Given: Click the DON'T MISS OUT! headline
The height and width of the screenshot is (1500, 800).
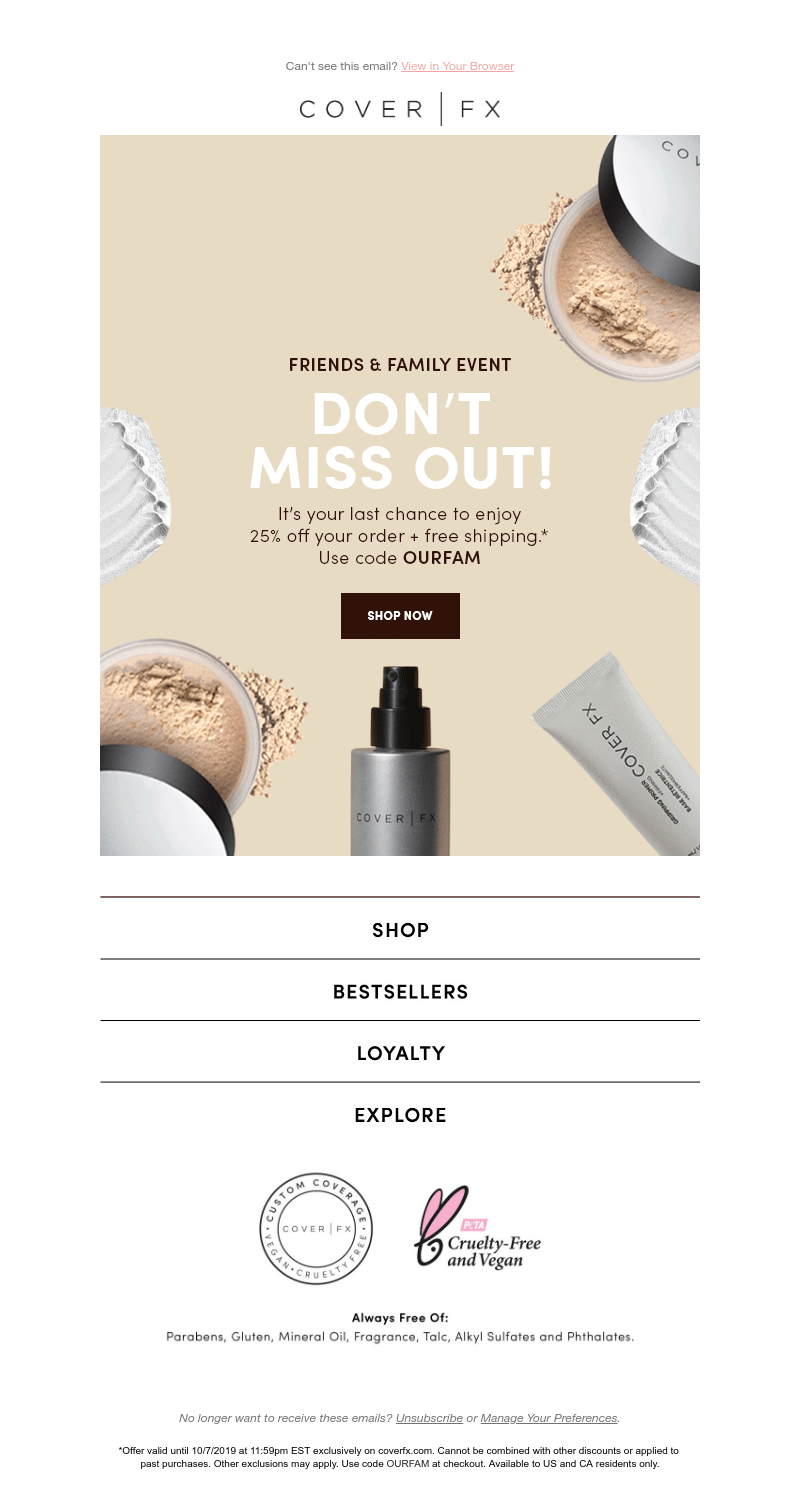Looking at the screenshot, I should 400,441.
